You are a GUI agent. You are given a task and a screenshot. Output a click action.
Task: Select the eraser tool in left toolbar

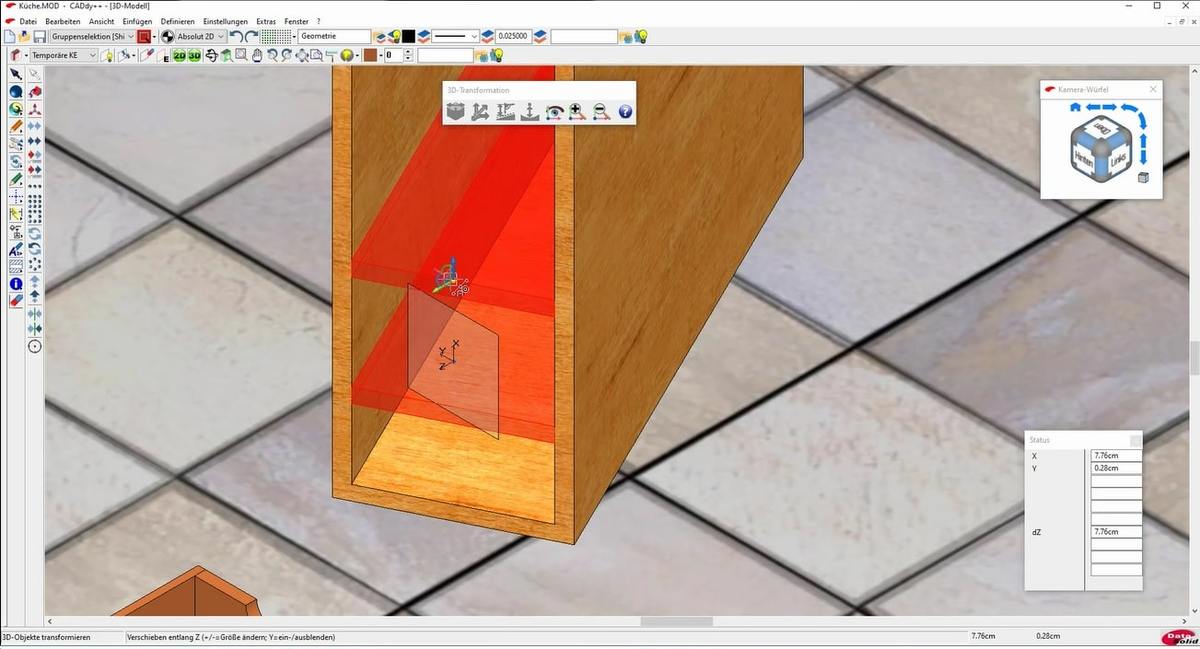16,300
